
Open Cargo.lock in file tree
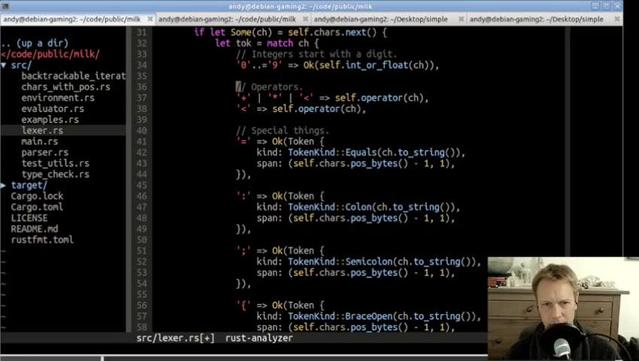coord(37,196)
